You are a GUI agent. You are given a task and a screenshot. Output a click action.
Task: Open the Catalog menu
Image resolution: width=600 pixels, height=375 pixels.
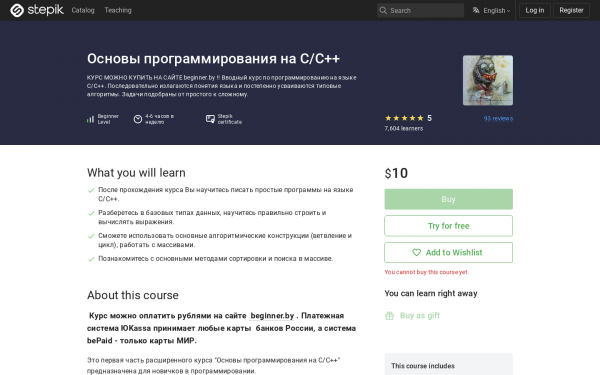pos(83,10)
